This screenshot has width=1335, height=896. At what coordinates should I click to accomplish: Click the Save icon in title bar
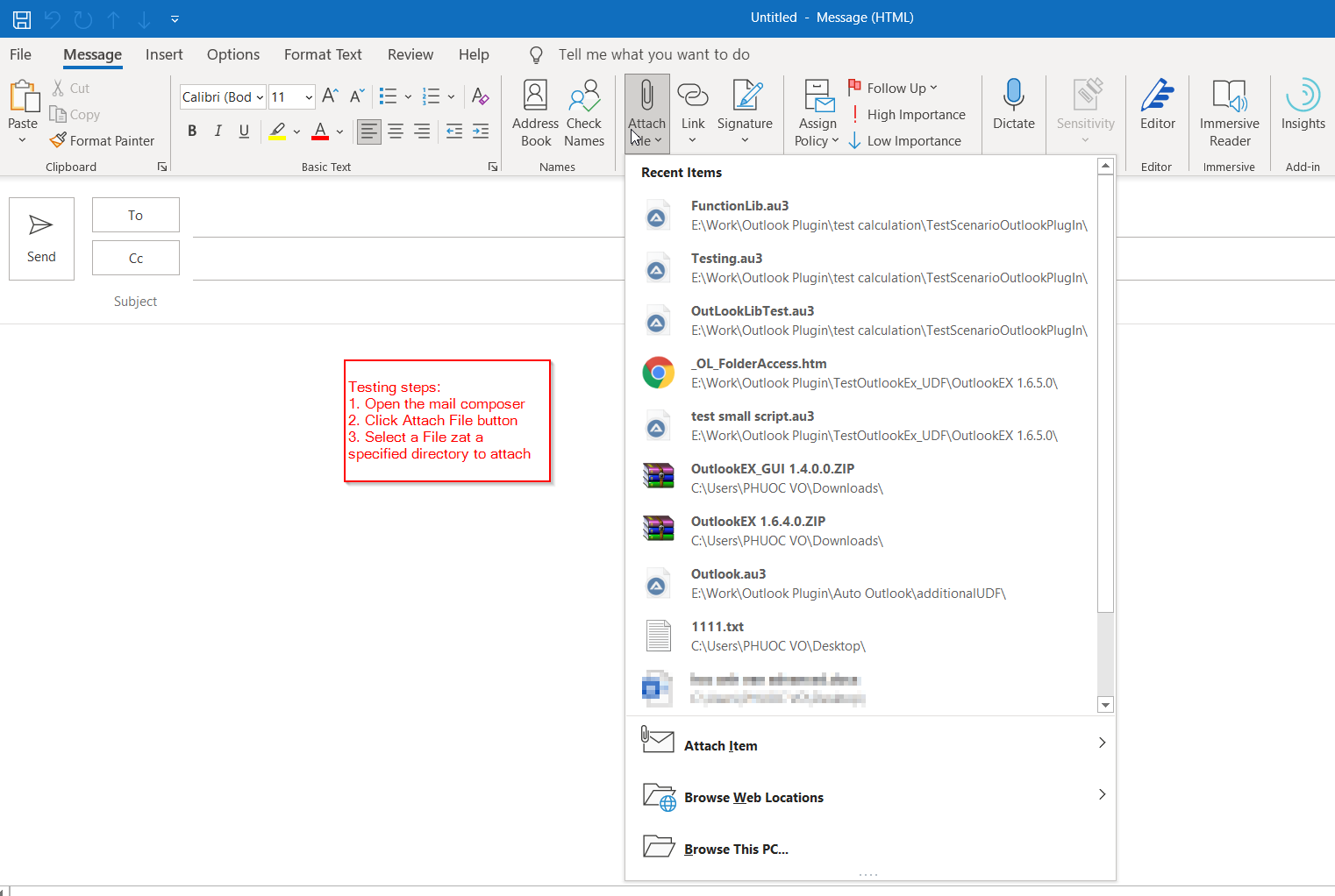tap(22, 19)
